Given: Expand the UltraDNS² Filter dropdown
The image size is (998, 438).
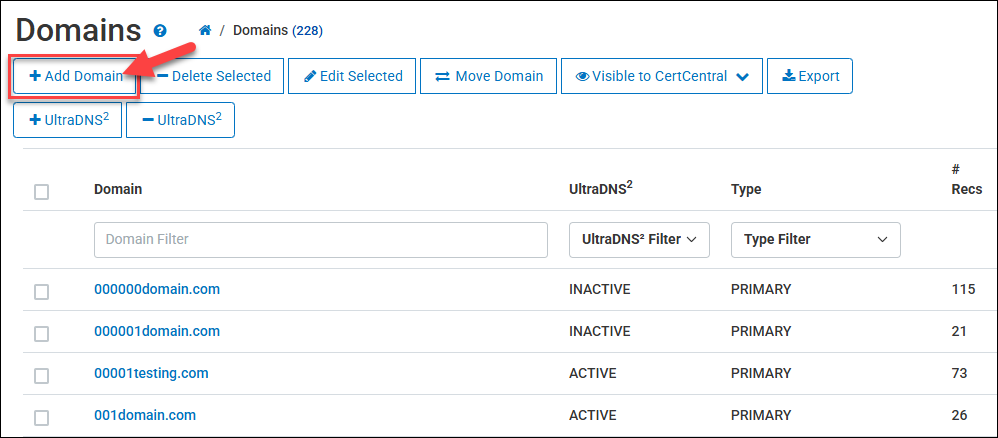Looking at the screenshot, I should click(638, 240).
